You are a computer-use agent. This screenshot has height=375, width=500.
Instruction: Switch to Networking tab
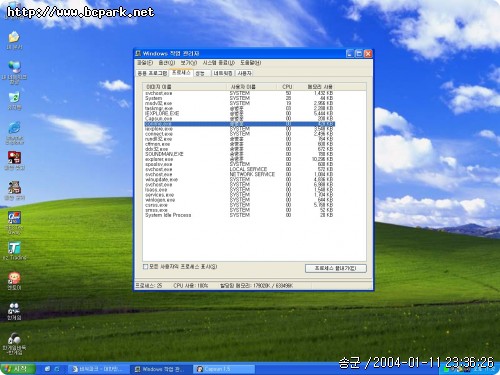pos(223,73)
